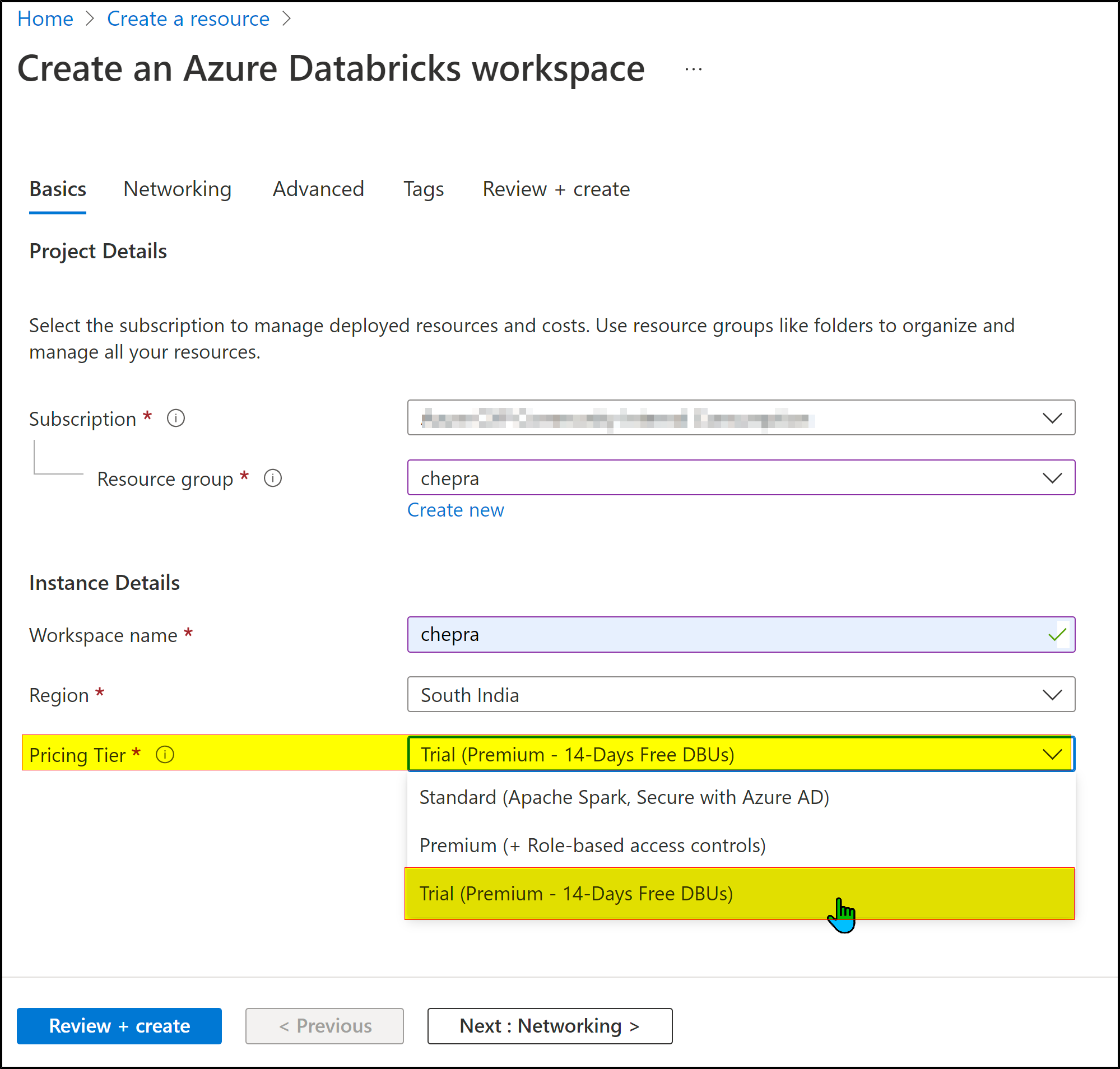Show Resource group info icon
Screen dimensions: 1120x1069
[x=272, y=478]
